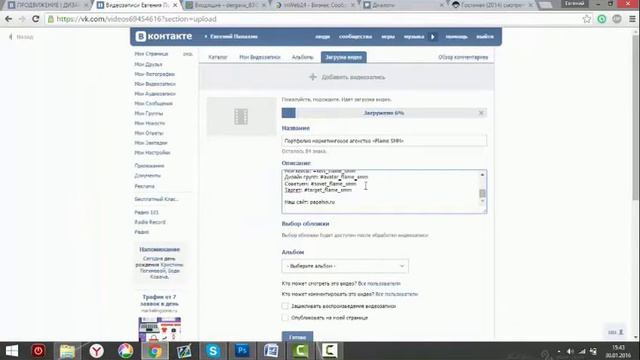Open the Windows Start menu
This screenshot has width=640, height=360.
(11, 351)
